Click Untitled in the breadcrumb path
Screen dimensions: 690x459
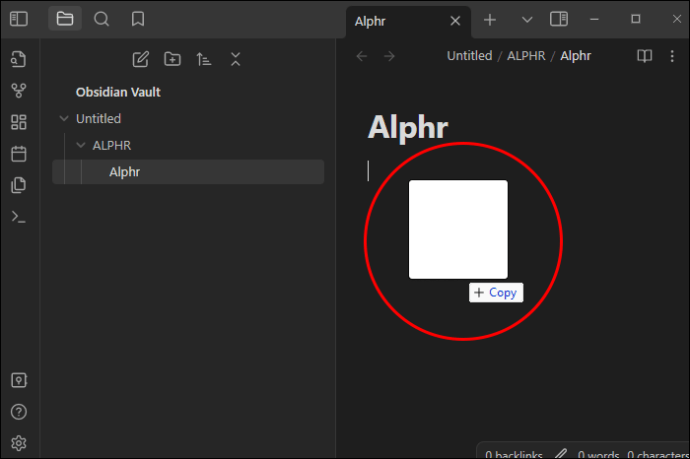point(470,56)
